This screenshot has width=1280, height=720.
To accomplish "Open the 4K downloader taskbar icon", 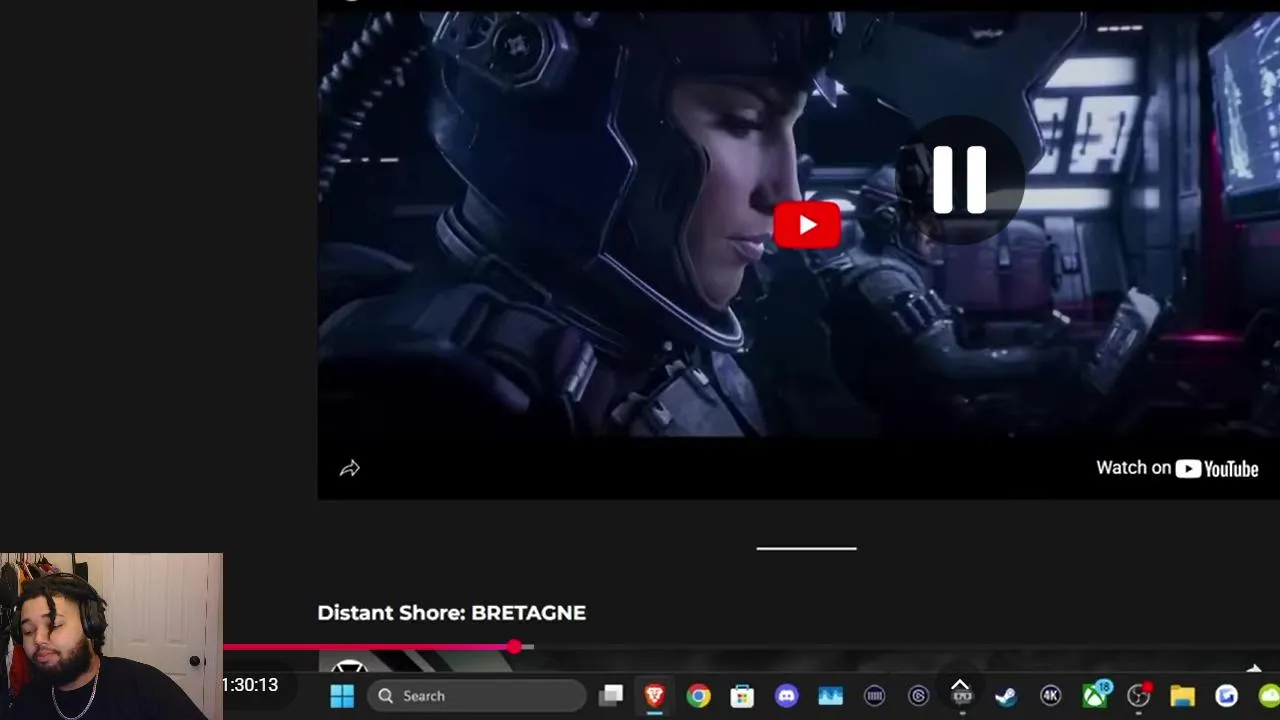I will (1050, 696).
